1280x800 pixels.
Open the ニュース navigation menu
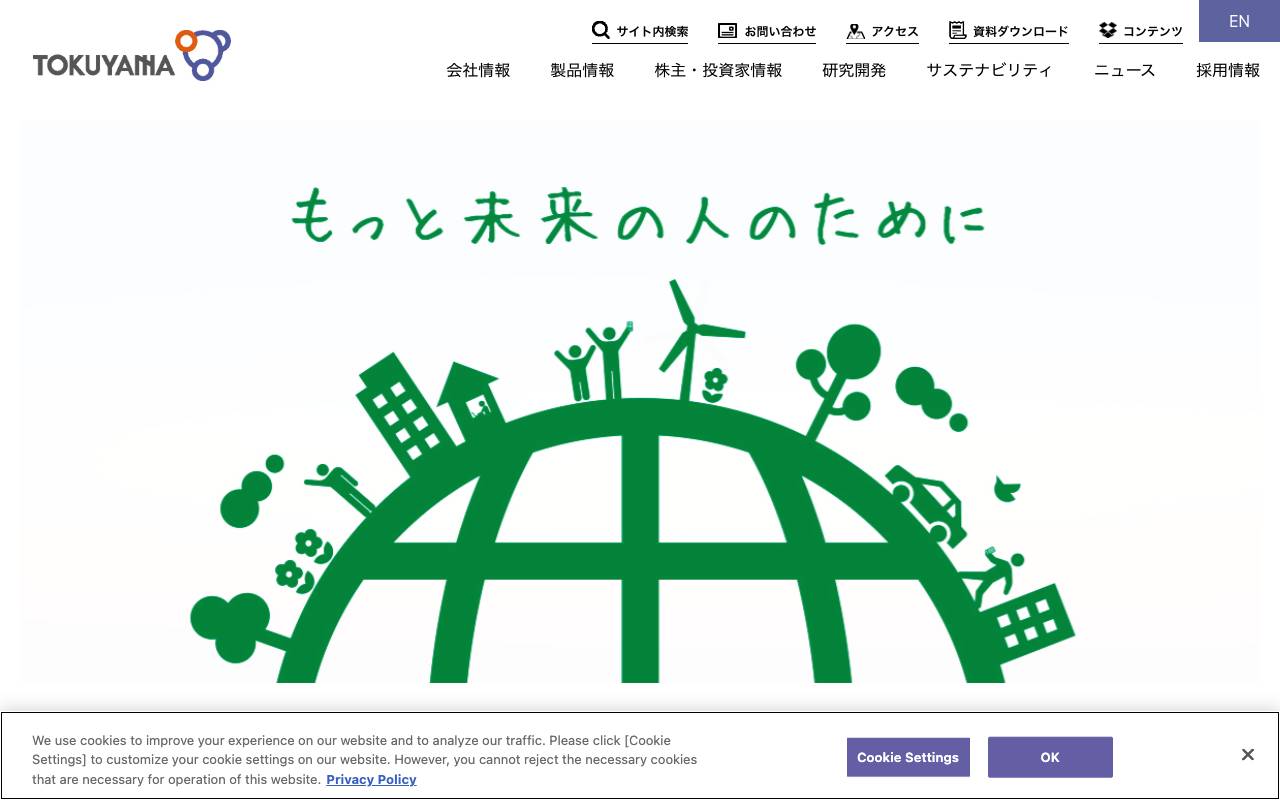[1124, 70]
